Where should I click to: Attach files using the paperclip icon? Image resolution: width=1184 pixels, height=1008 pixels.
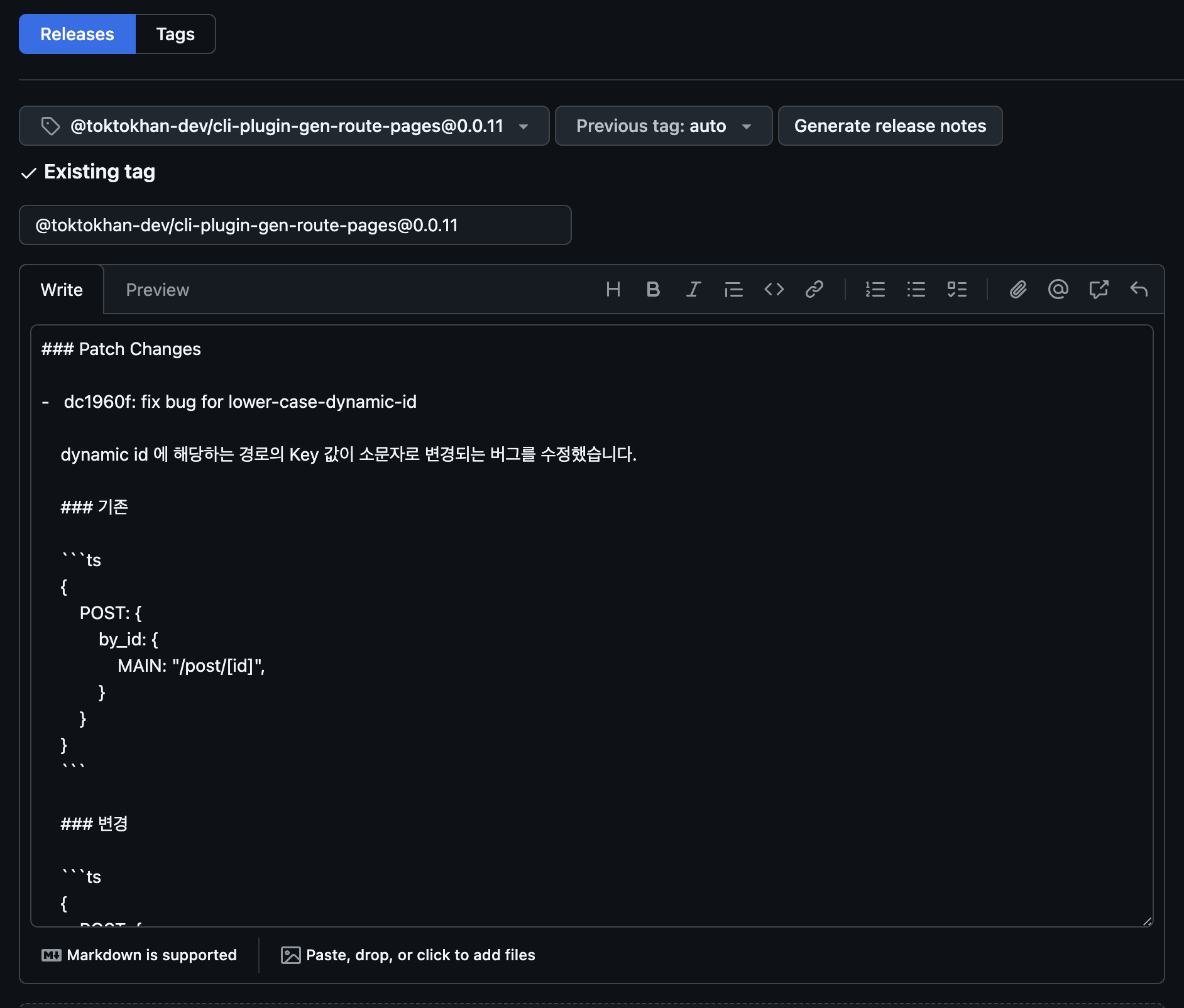pos(1018,289)
